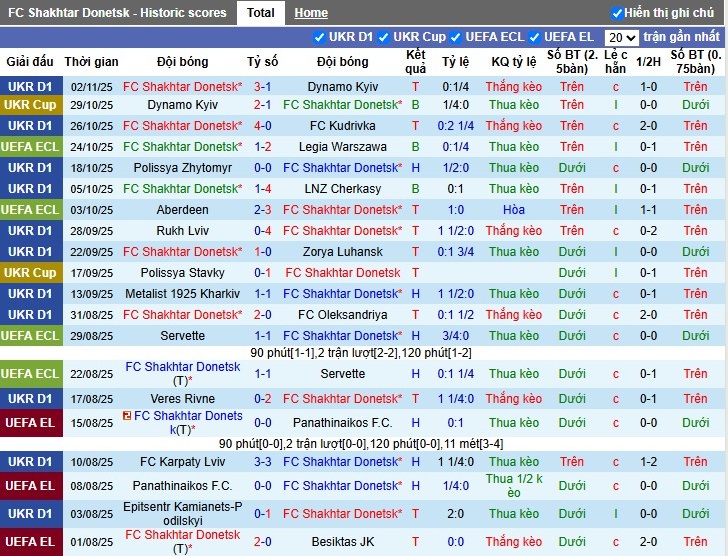Open Rukh Lviv team link

(x=182, y=231)
